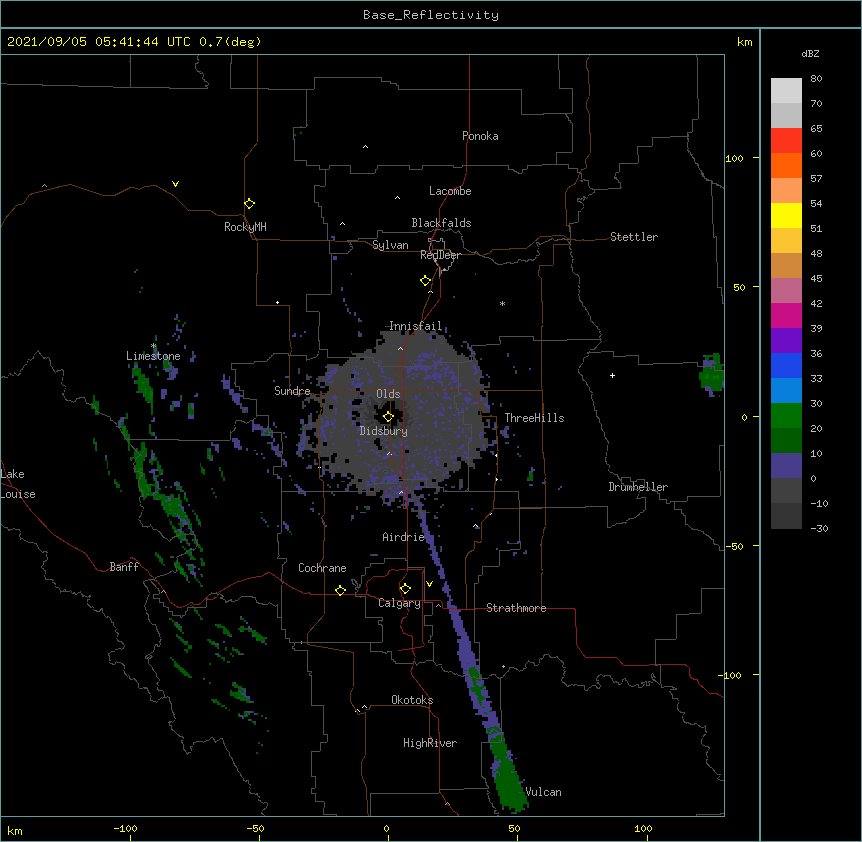Pick the red 60-65 dBZ legend swatch
Viewport: 862px width, 842px height.
[x=786, y=141]
